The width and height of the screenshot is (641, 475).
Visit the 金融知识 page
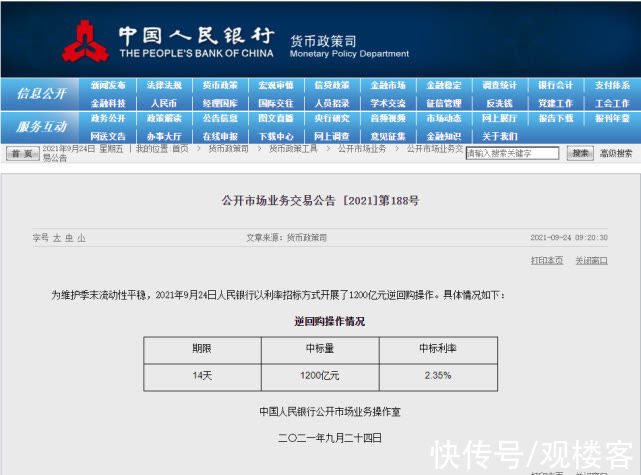(x=444, y=136)
